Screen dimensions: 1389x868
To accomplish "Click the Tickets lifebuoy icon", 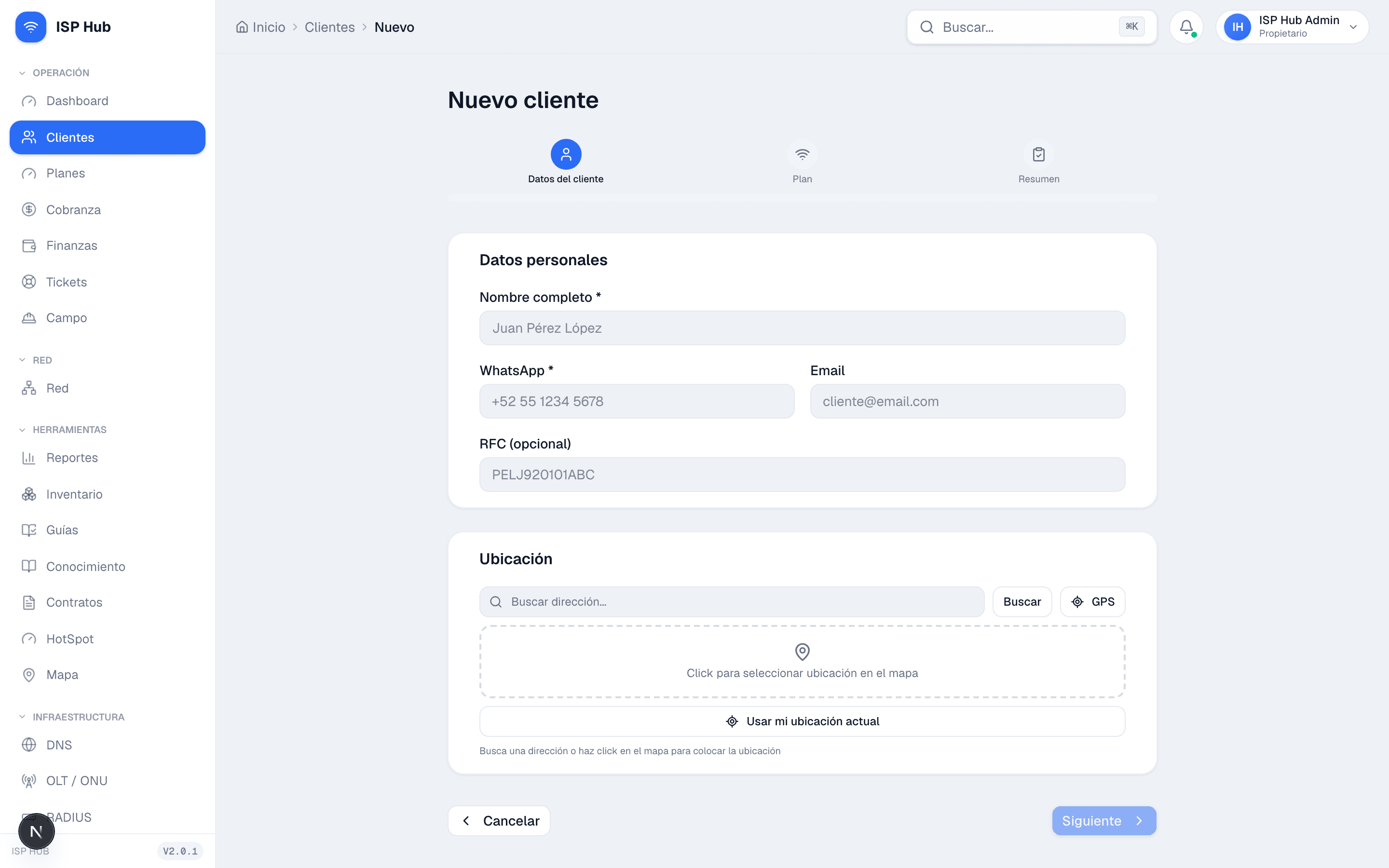I will pyautogui.click(x=29, y=282).
